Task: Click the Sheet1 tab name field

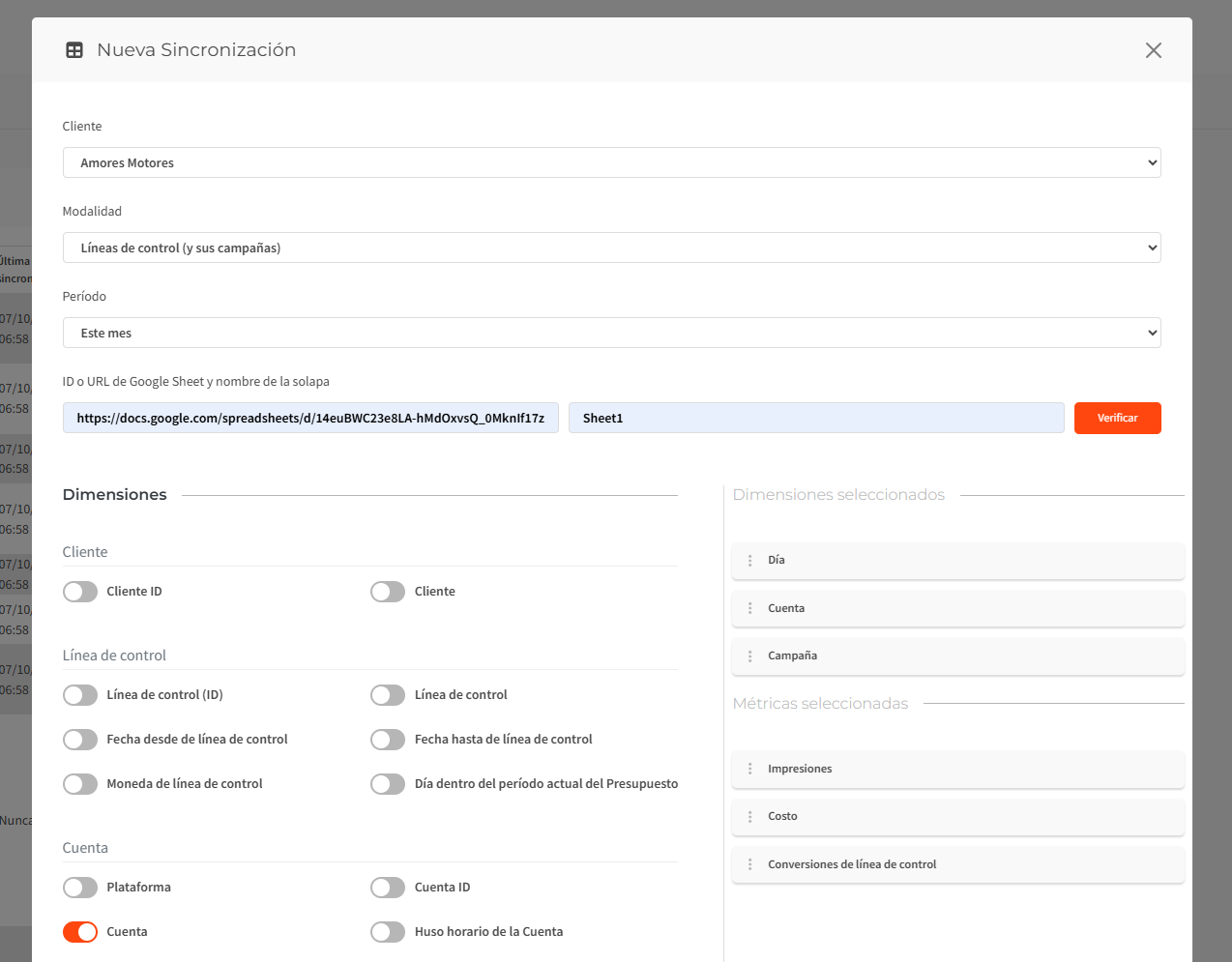Action: [815, 419]
